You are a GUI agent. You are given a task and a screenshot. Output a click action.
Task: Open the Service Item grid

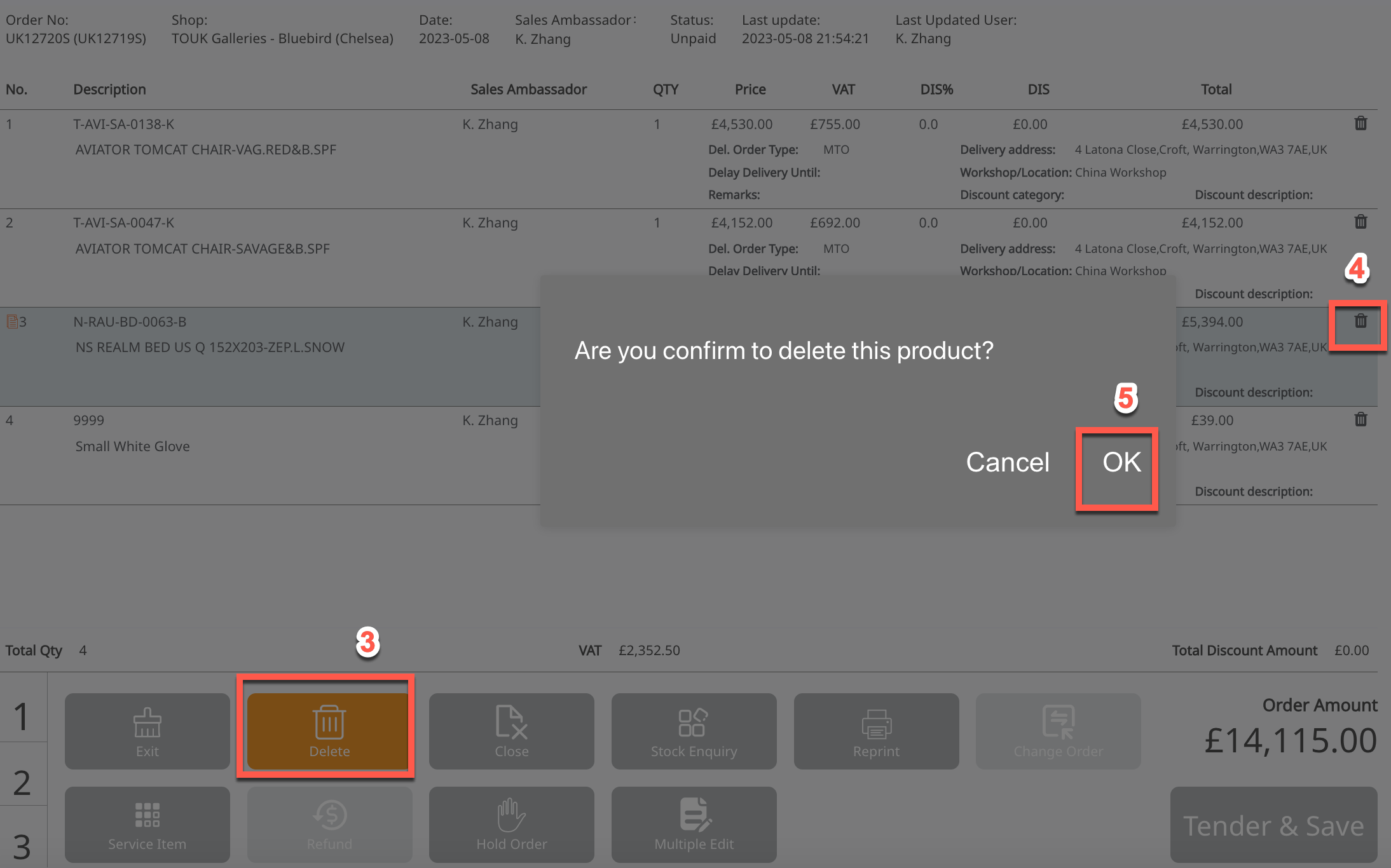[x=147, y=824]
